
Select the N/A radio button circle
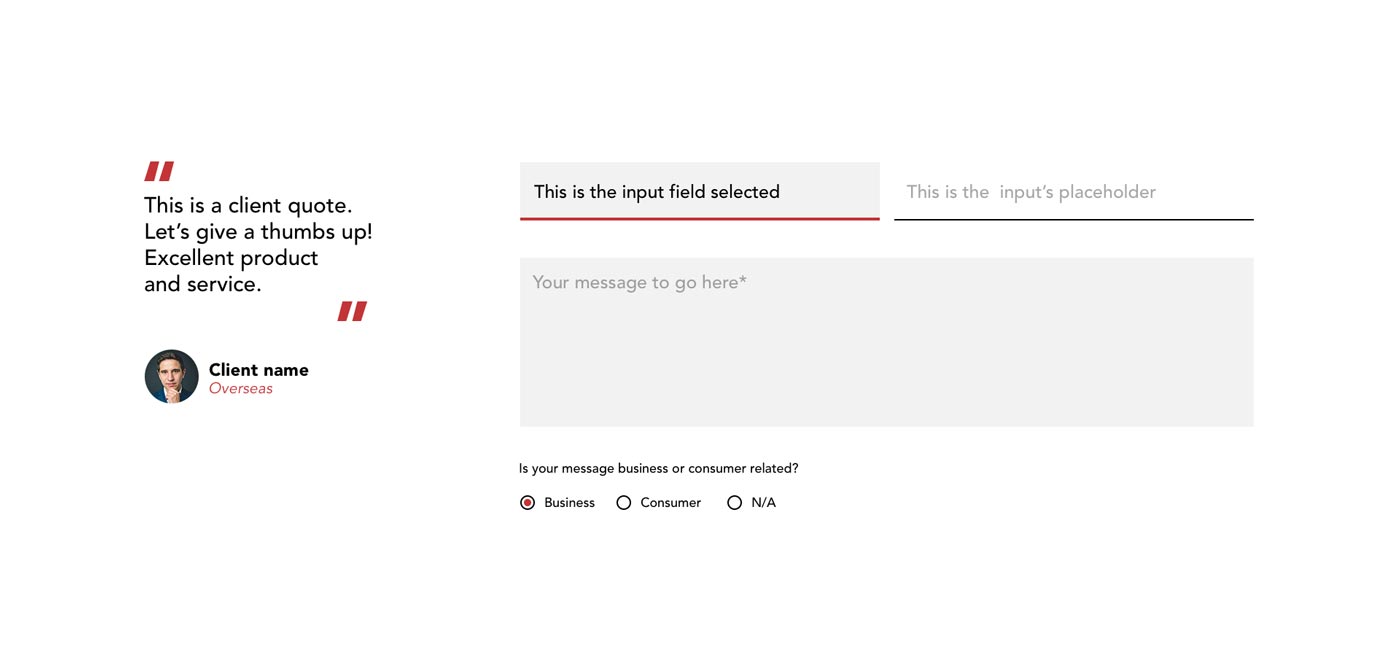[735, 503]
